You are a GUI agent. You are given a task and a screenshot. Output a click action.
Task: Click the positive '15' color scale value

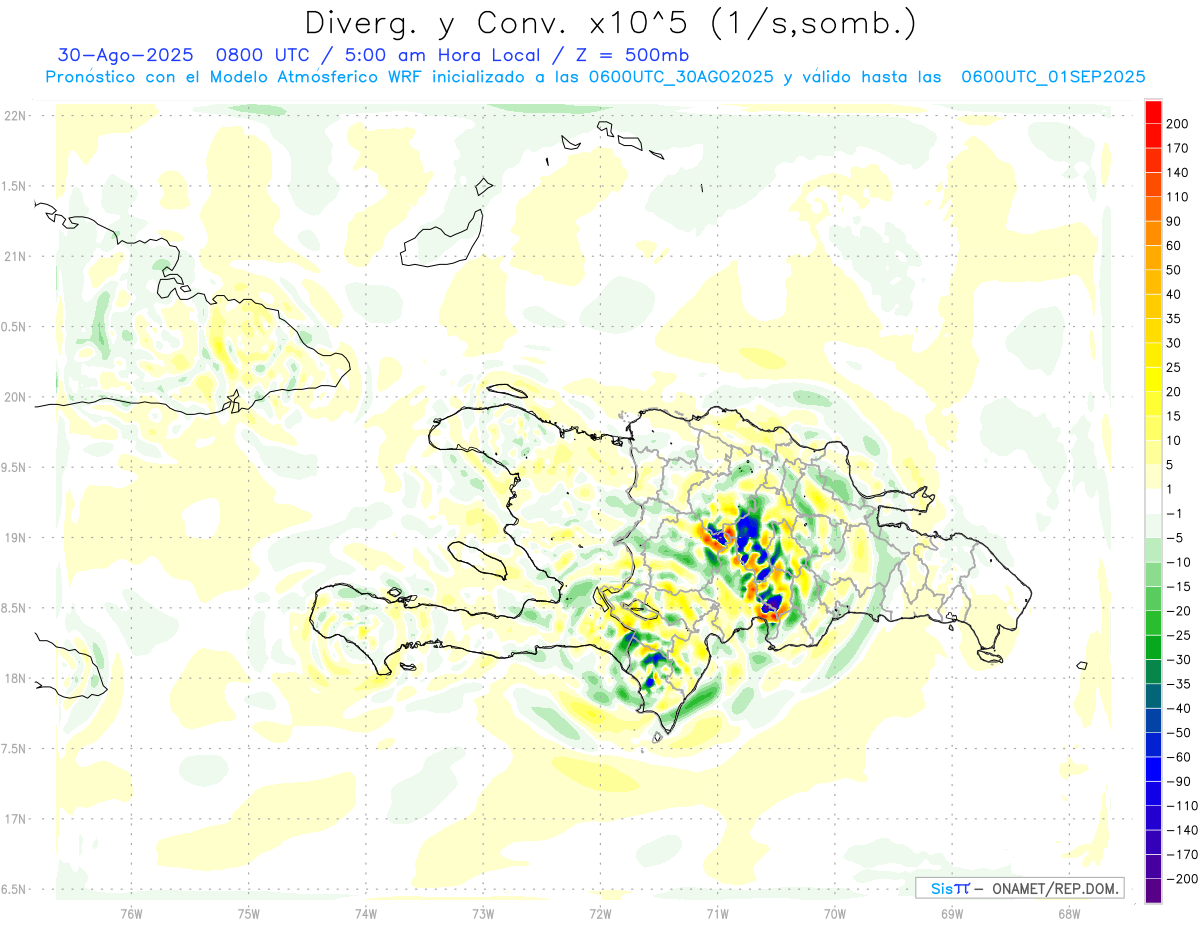1175,416
